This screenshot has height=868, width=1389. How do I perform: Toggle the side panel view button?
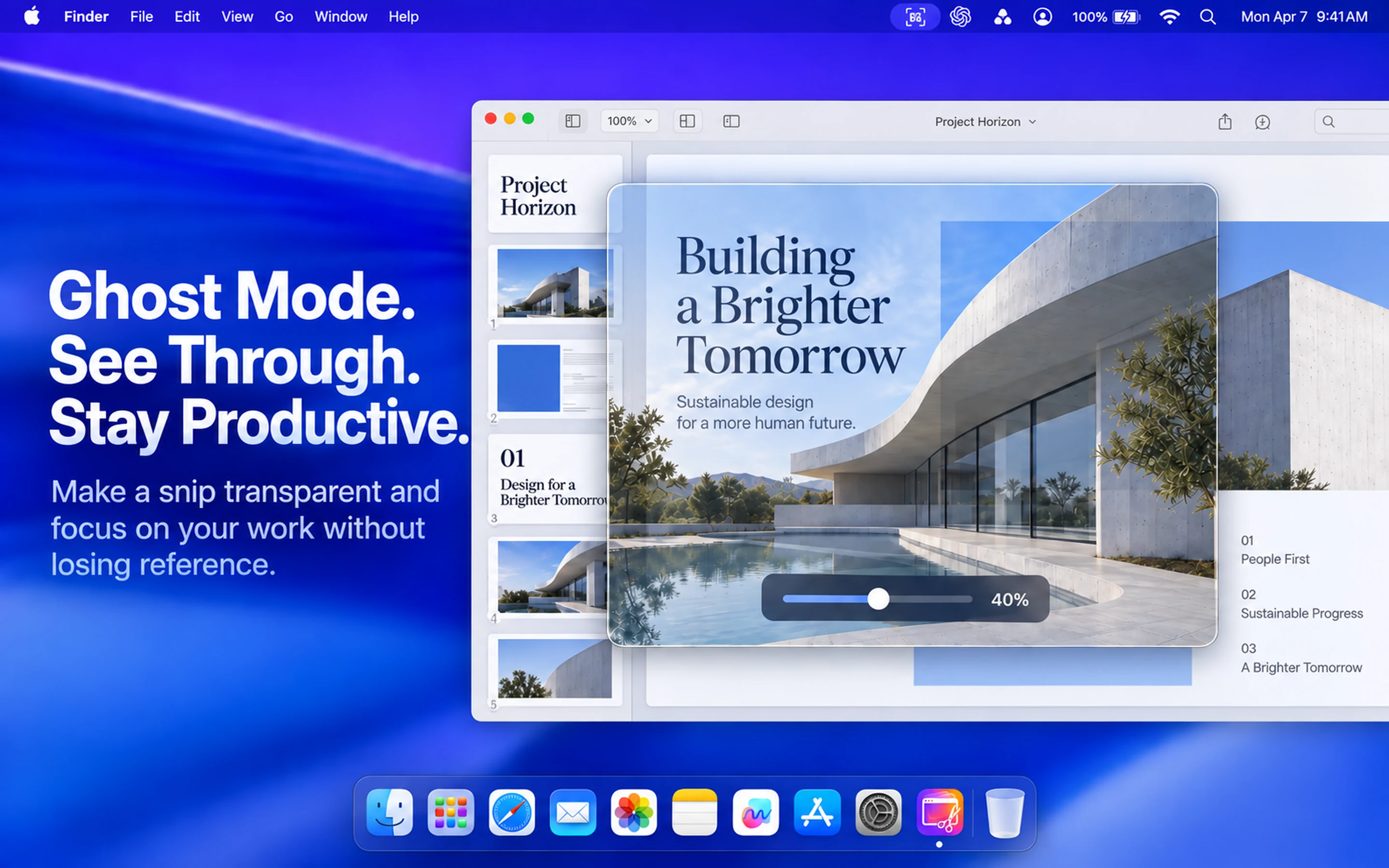[x=731, y=121]
